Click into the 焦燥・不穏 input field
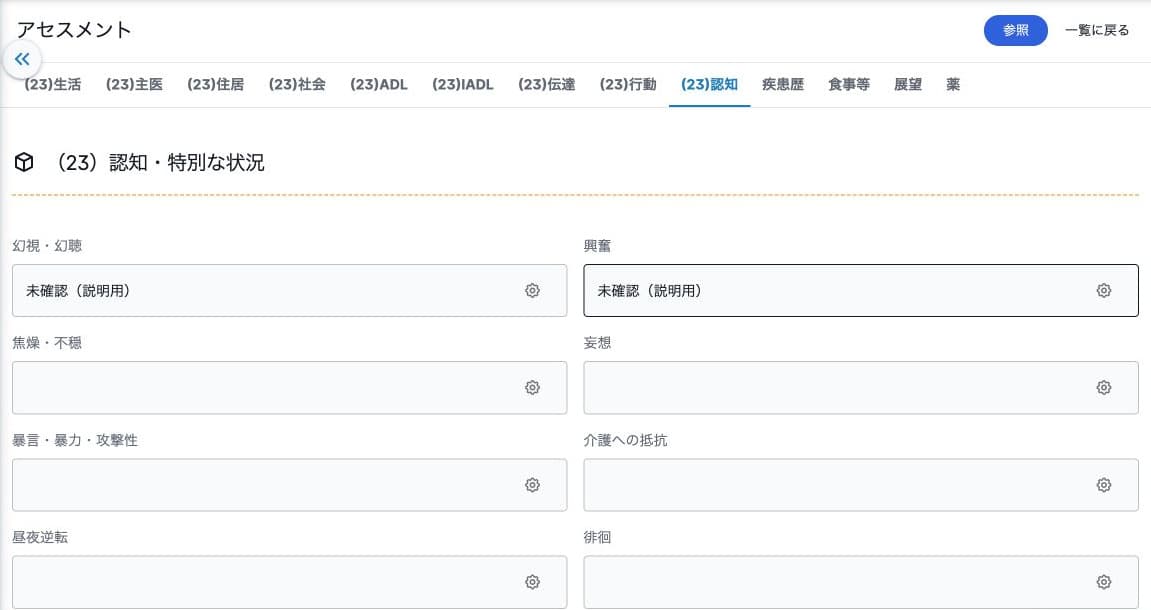This screenshot has height=610, width=1151. coord(290,388)
